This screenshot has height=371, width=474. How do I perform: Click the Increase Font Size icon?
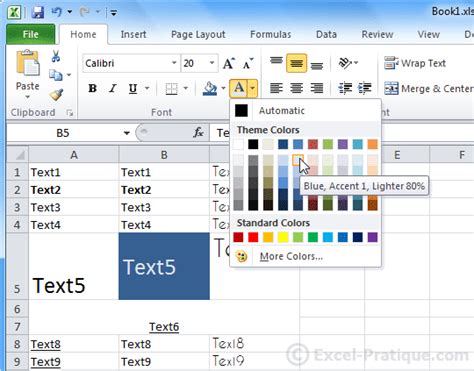pos(229,63)
